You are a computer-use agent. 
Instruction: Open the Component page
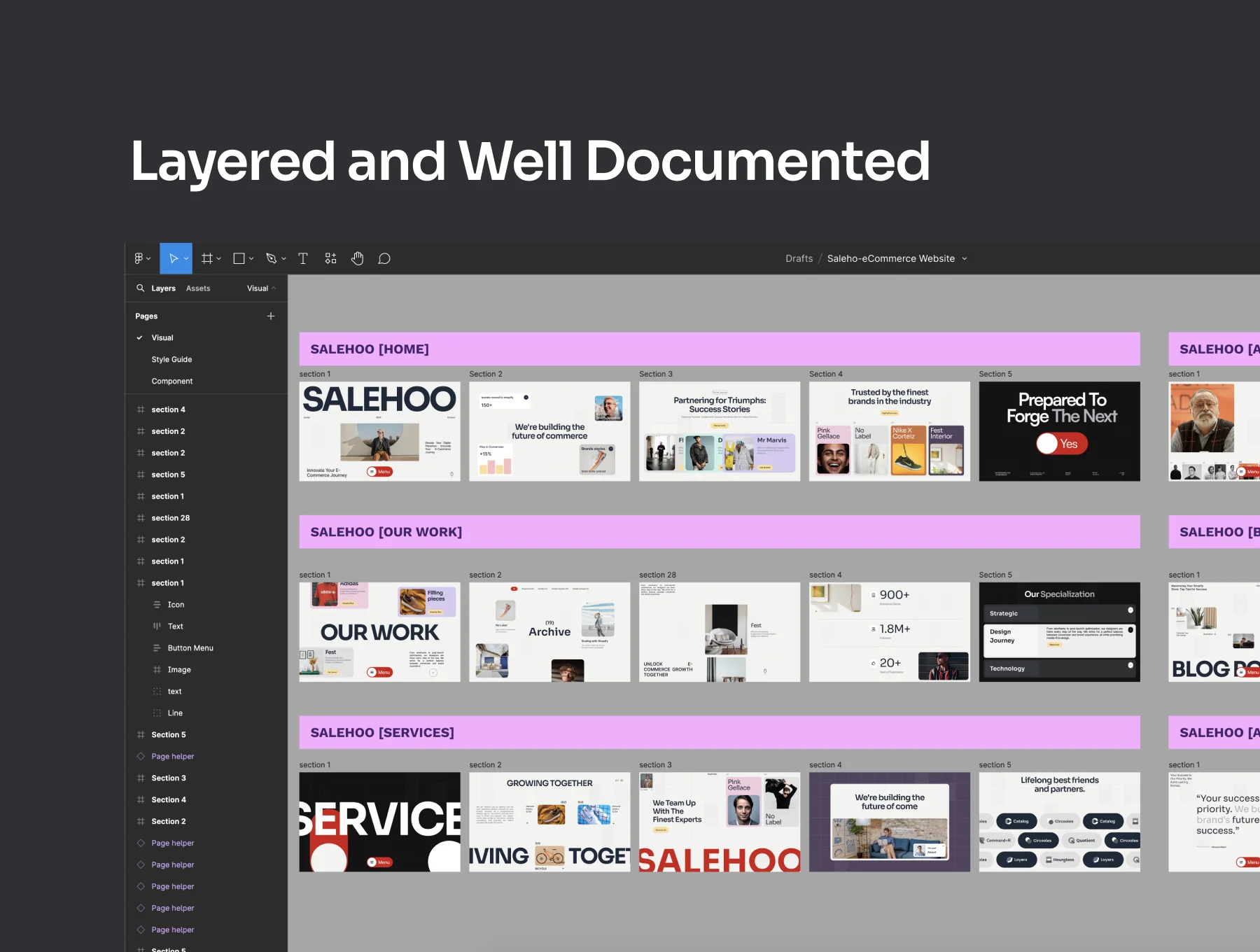click(171, 381)
